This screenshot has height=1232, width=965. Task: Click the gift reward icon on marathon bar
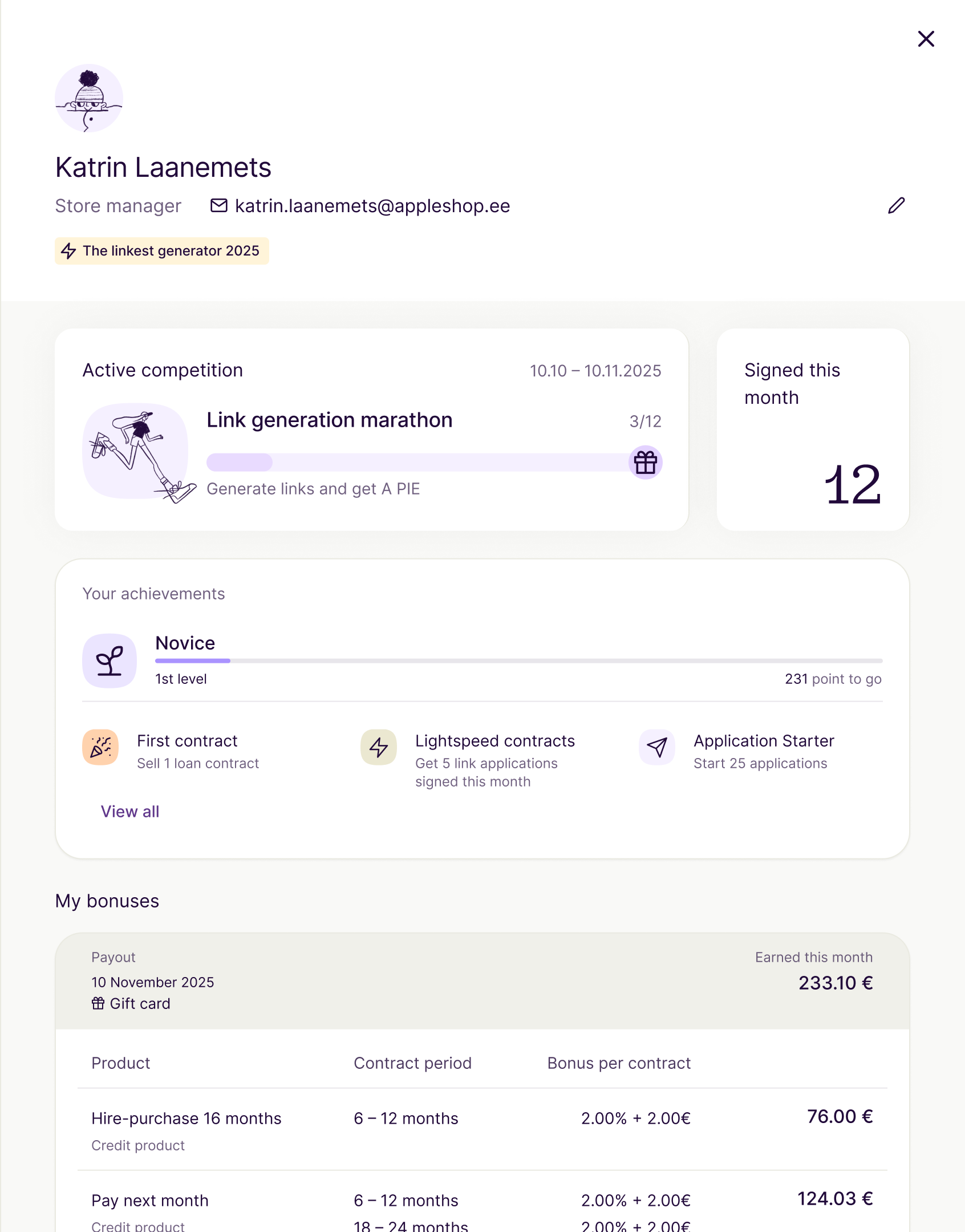pyautogui.click(x=646, y=462)
